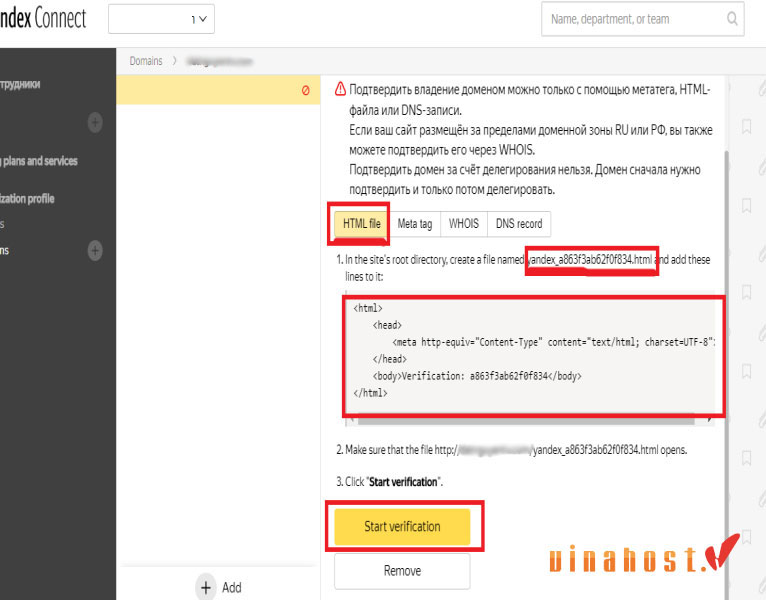Select the HTML file tab

tap(362, 224)
